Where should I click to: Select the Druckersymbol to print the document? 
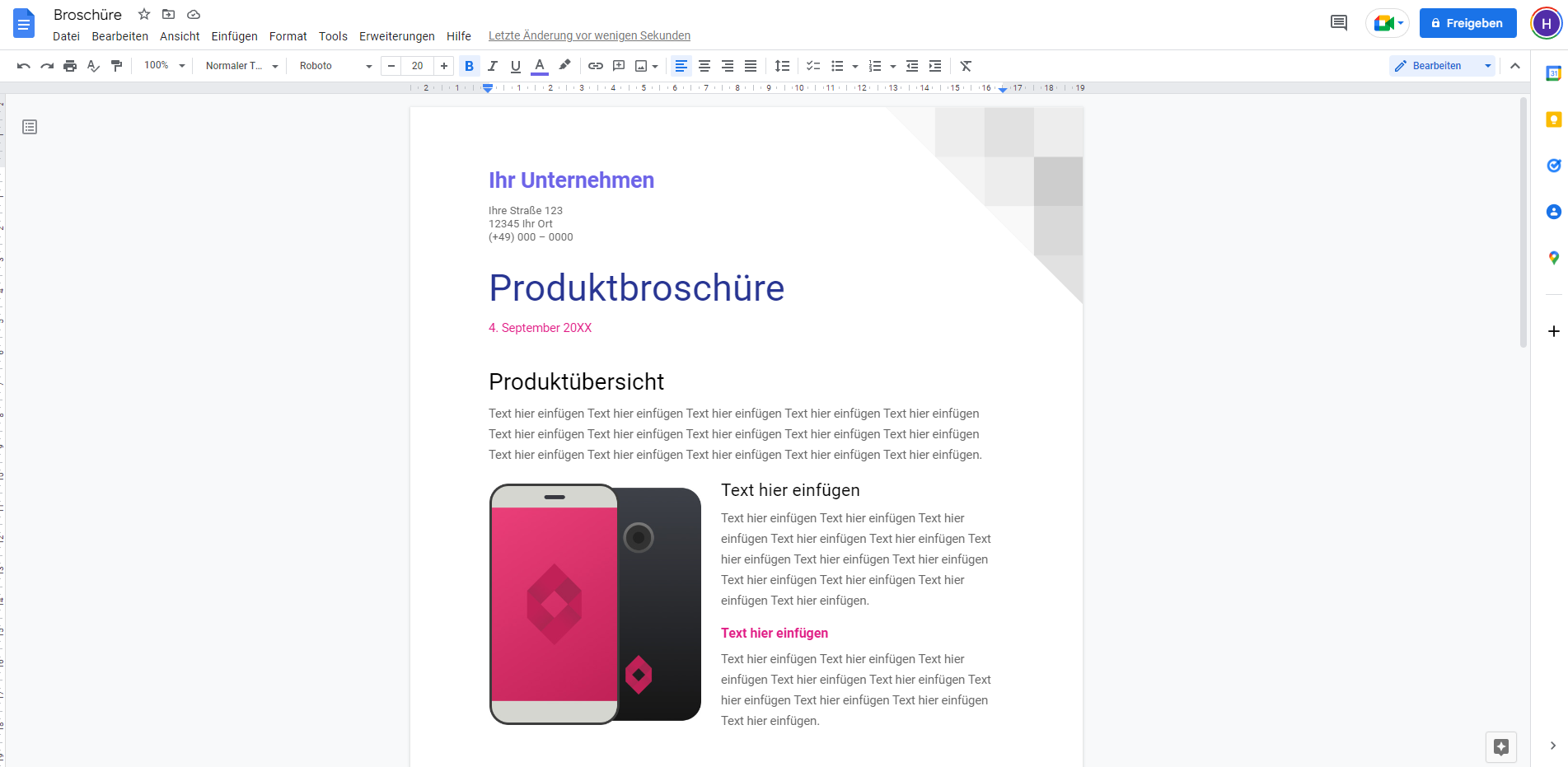click(x=70, y=66)
